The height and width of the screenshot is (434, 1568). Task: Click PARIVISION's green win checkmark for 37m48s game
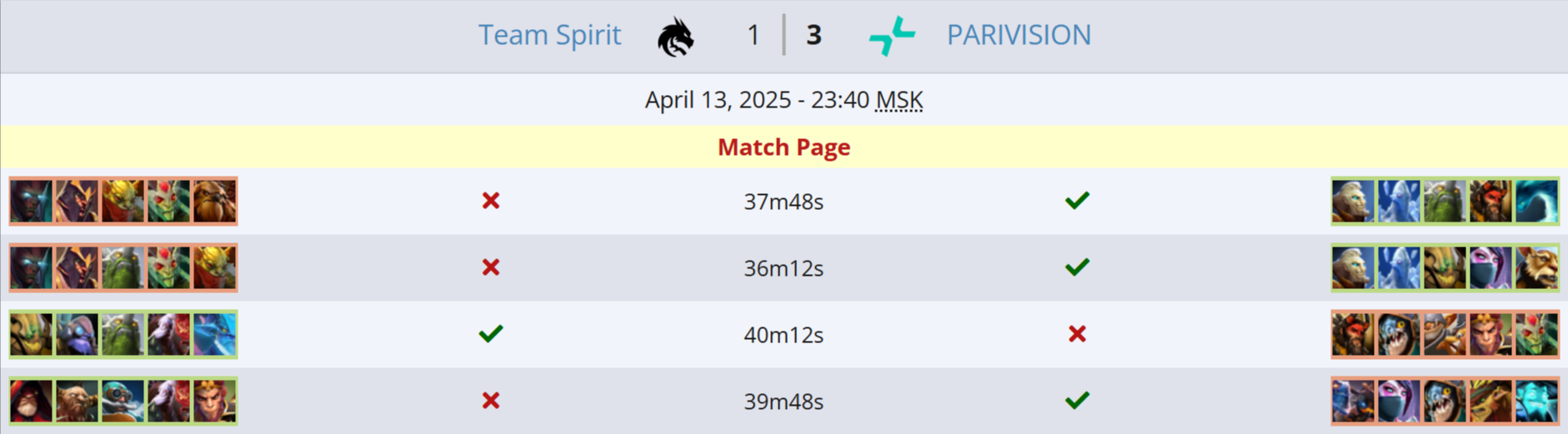(1077, 201)
